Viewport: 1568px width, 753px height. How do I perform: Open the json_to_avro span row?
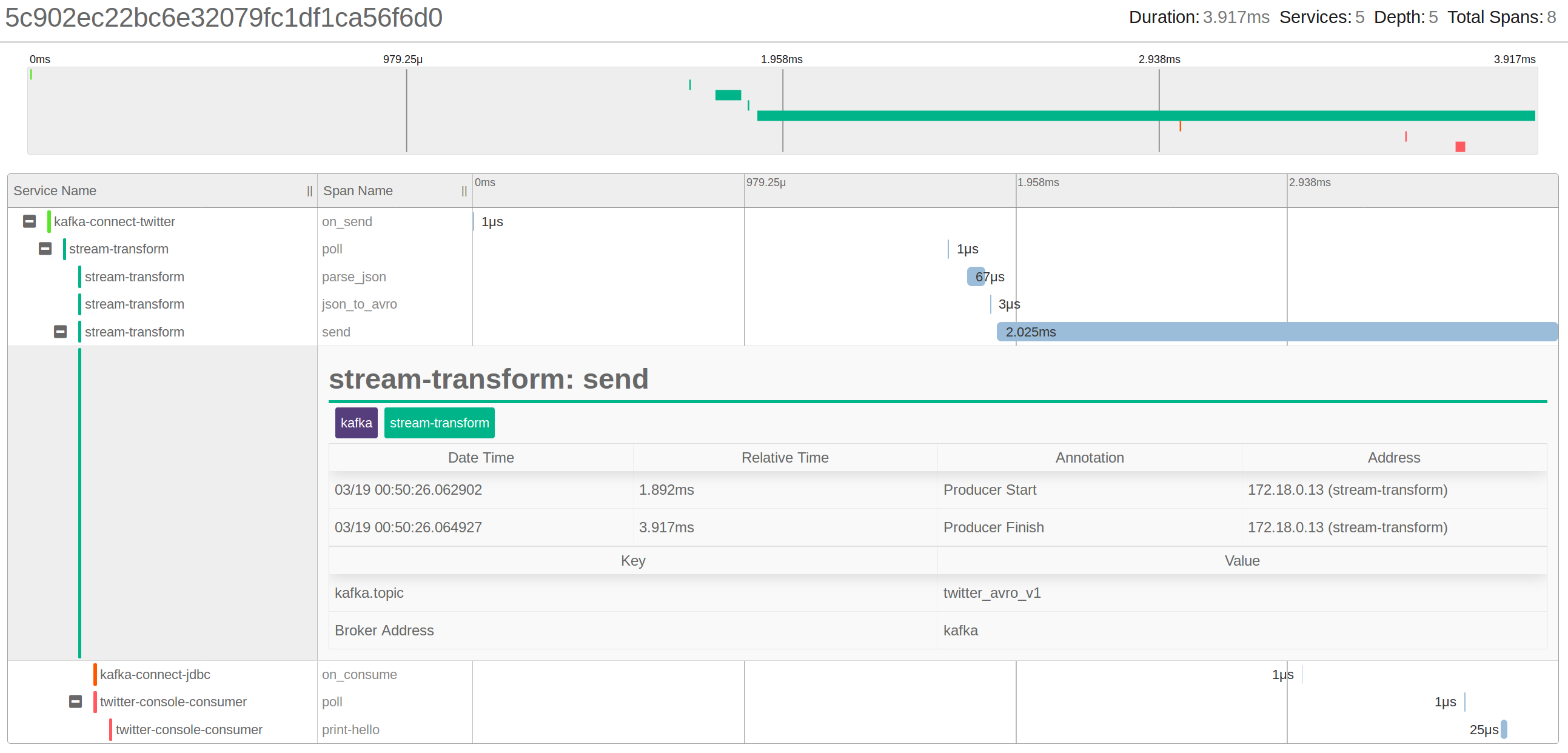tap(359, 304)
